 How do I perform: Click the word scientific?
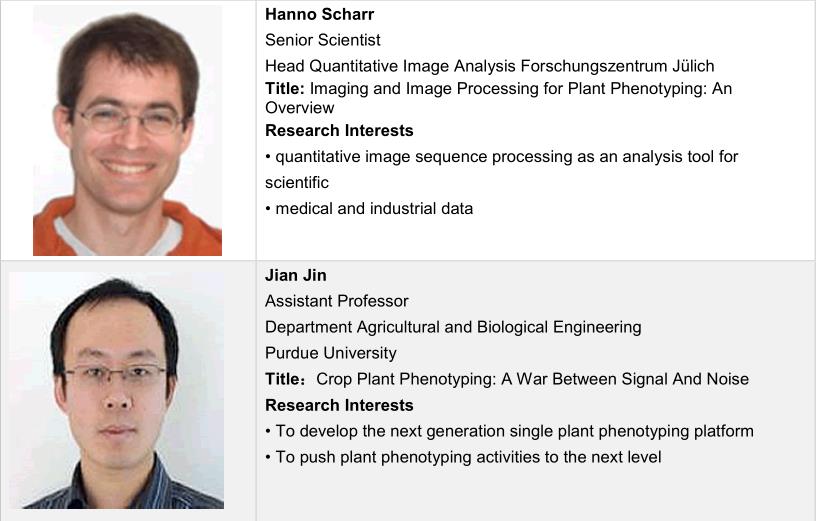[297, 183]
